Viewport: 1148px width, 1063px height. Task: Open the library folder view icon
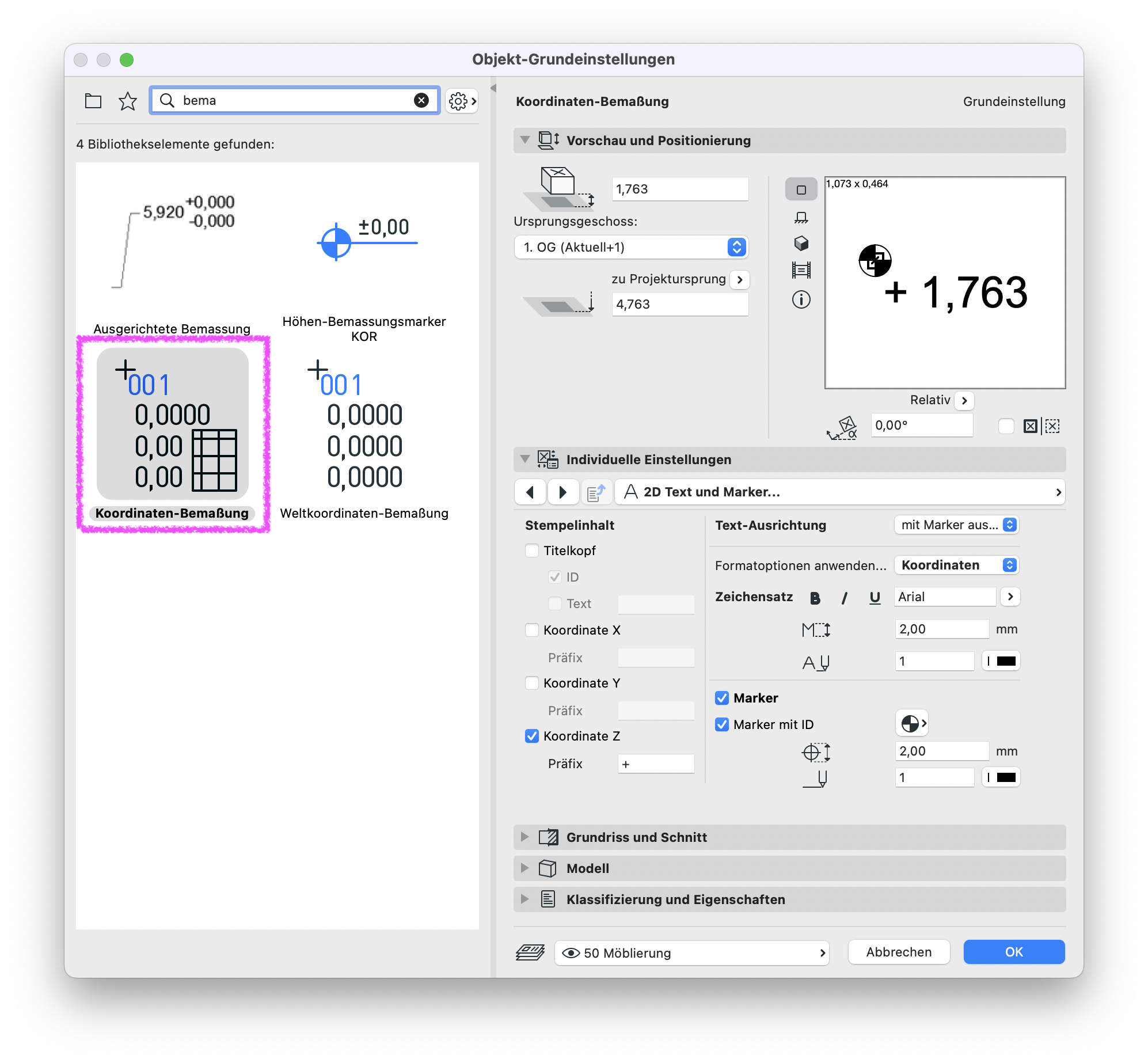click(x=93, y=101)
